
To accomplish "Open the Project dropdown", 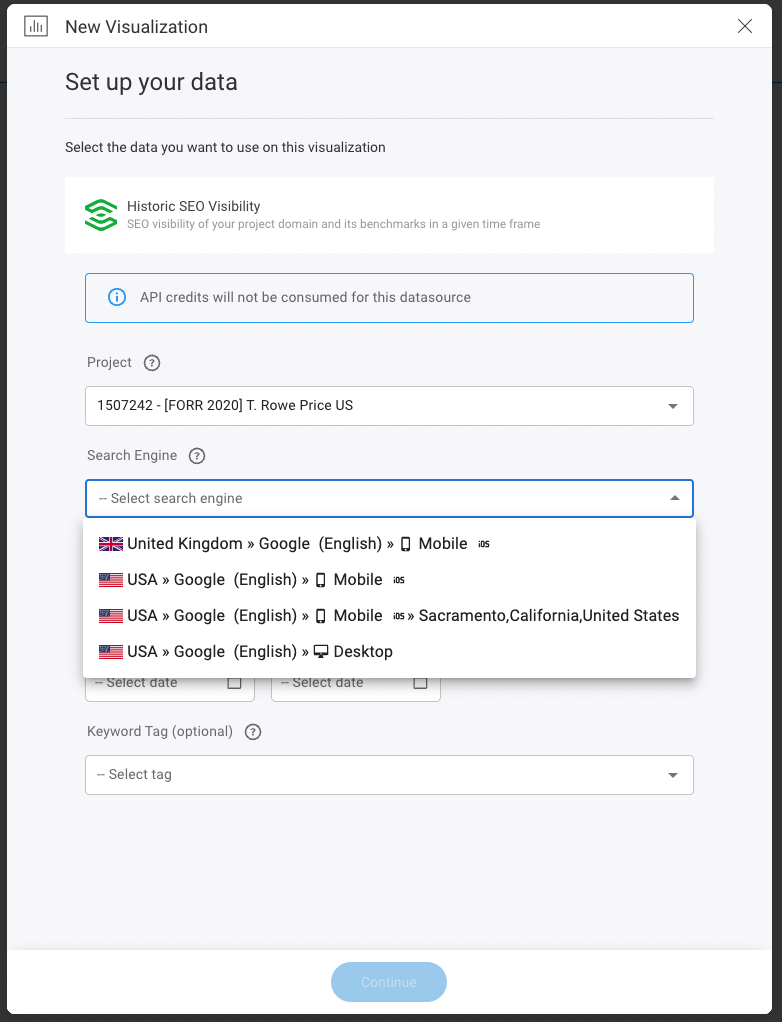I will point(389,406).
